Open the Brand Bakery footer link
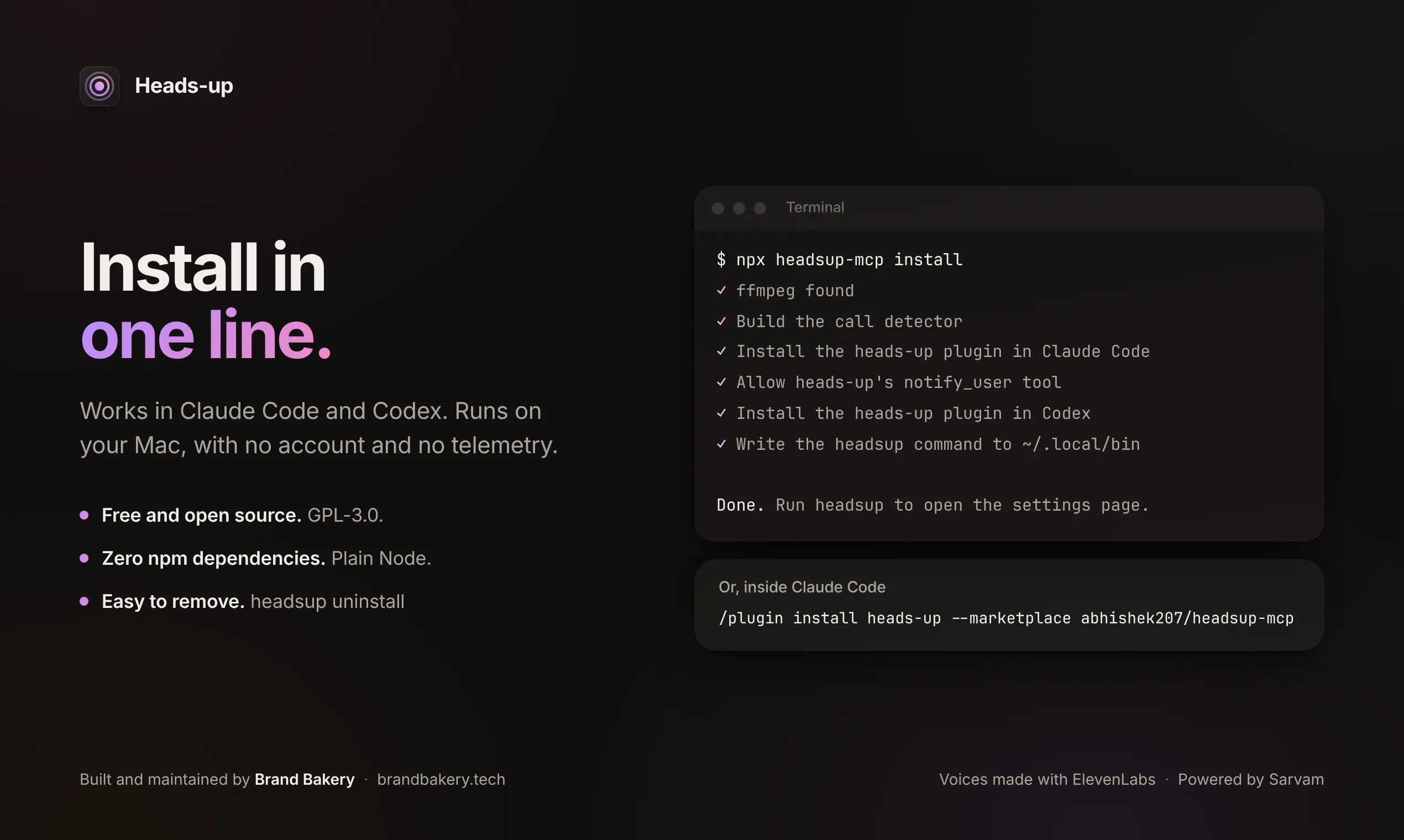The width and height of the screenshot is (1404, 840). pyautogui.click(x=305, y=779)
